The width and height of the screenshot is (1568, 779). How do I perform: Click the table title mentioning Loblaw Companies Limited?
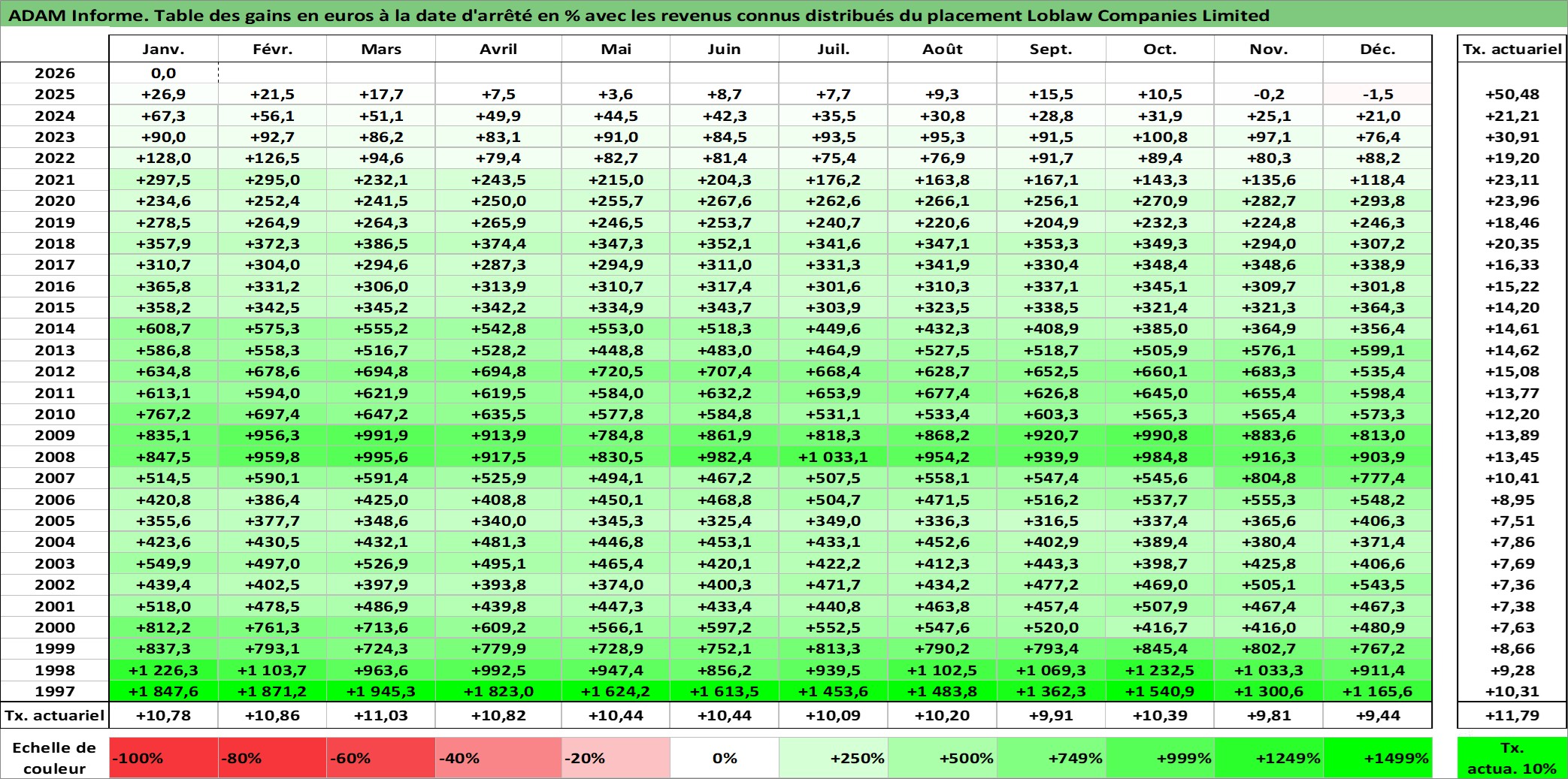point(639,15)
